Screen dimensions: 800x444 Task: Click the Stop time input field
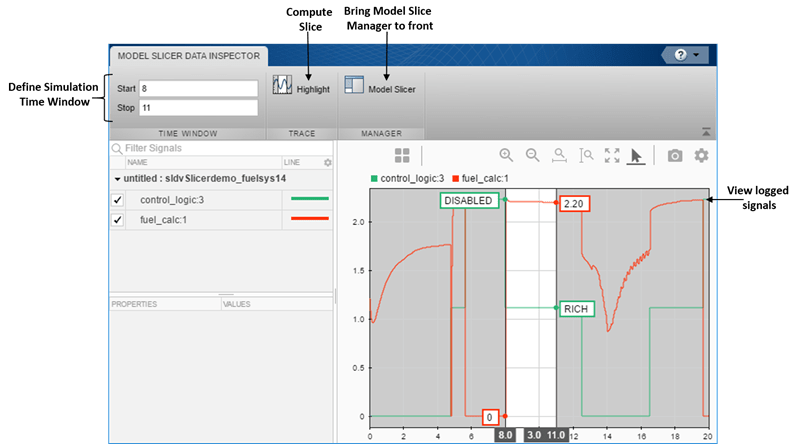click(x=198, y=108)
